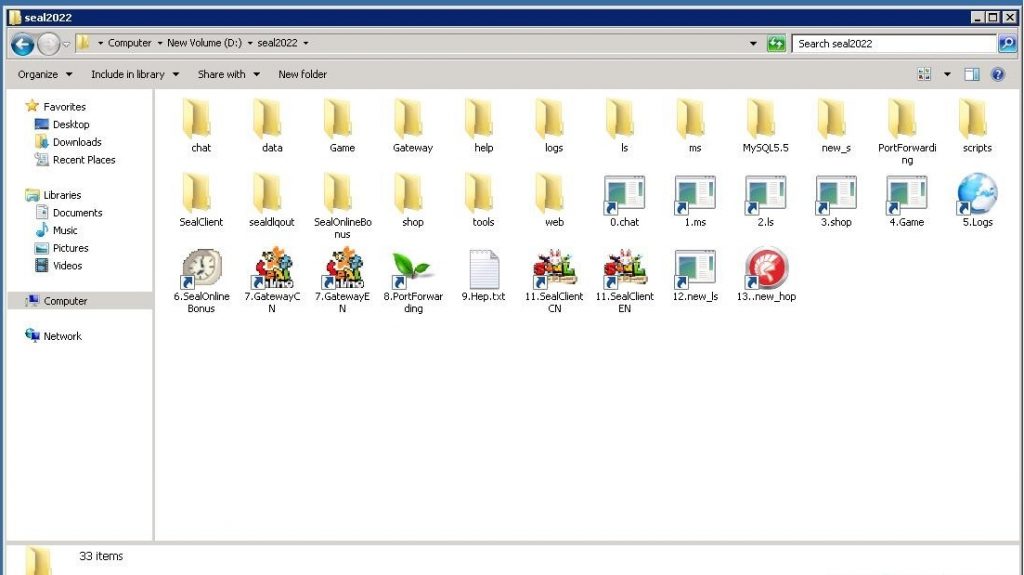Open the 6.SealOnlineBonus clock shortcut
1024x575 pixels.
[x=201, y=268]
